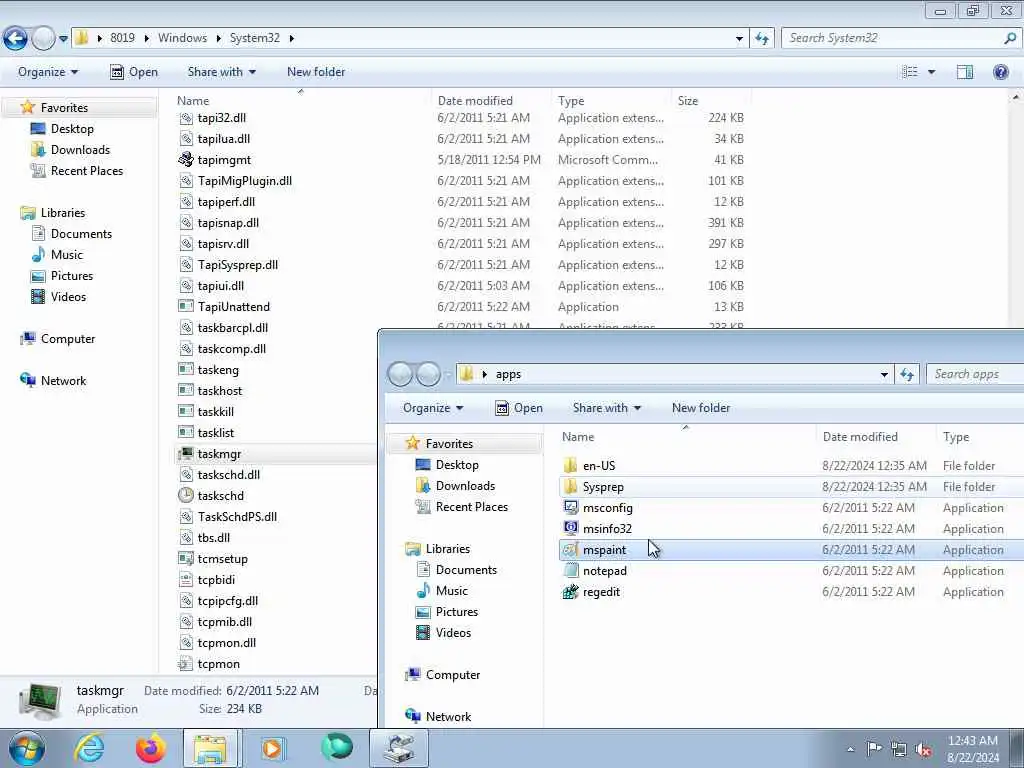
Task: Click the change view icon in System32
Action: (x=910, y=72)
